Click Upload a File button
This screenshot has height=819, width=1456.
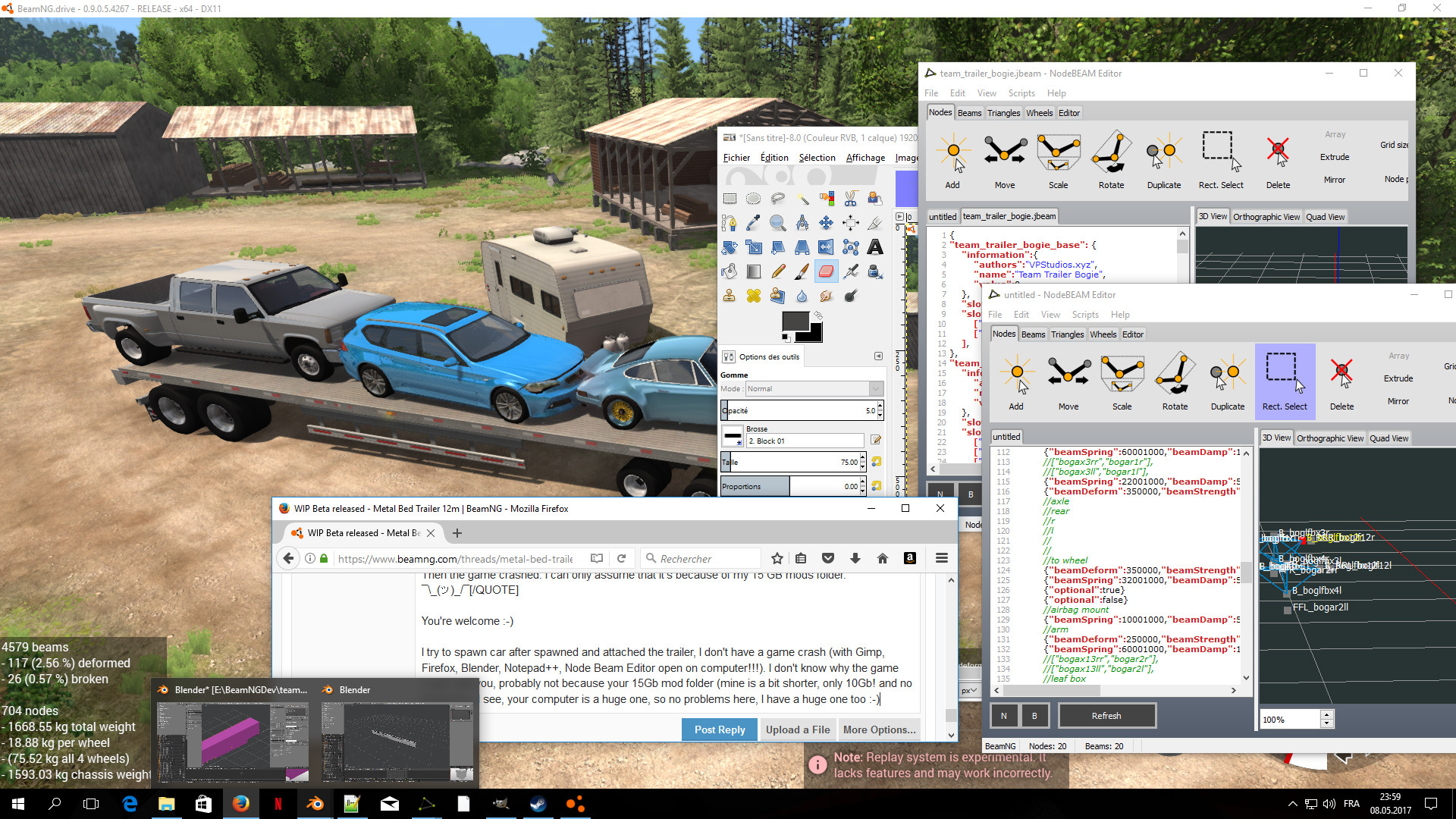pos(797,730)
